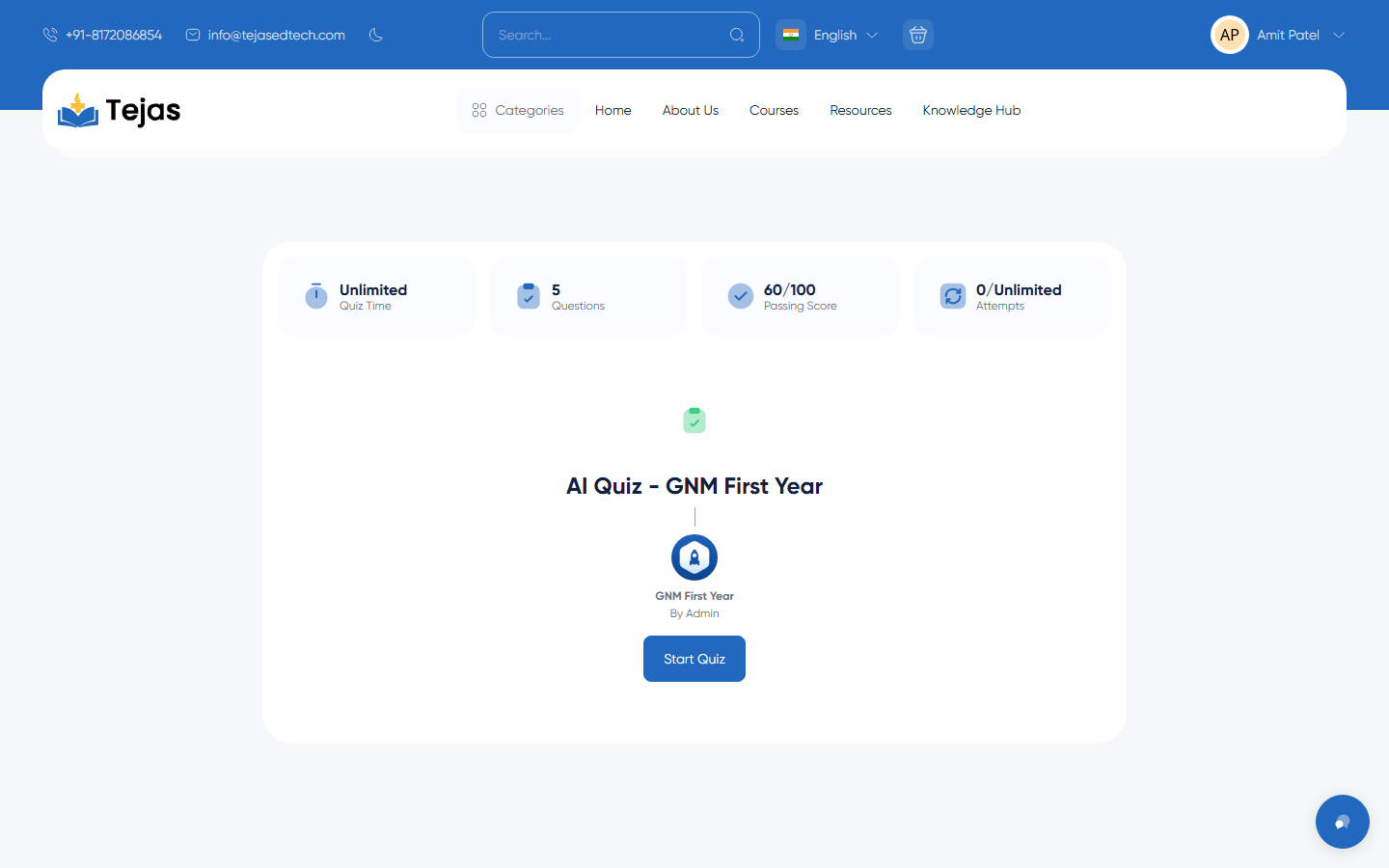Image resolution: width=1389 pixels, height=868 pixels.
Task: Open the Courses menu item
Action: 775,110
